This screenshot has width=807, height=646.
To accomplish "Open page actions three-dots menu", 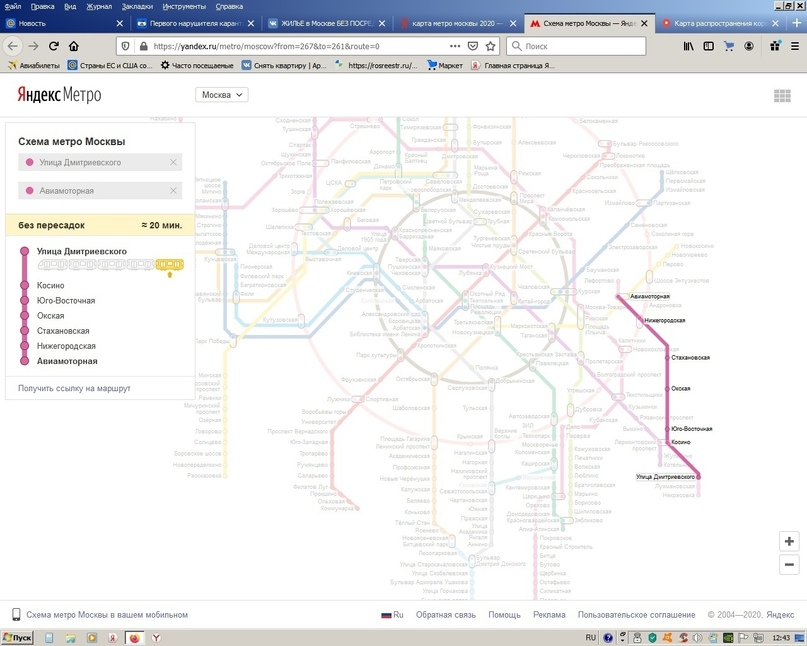I will coord(455,46).
